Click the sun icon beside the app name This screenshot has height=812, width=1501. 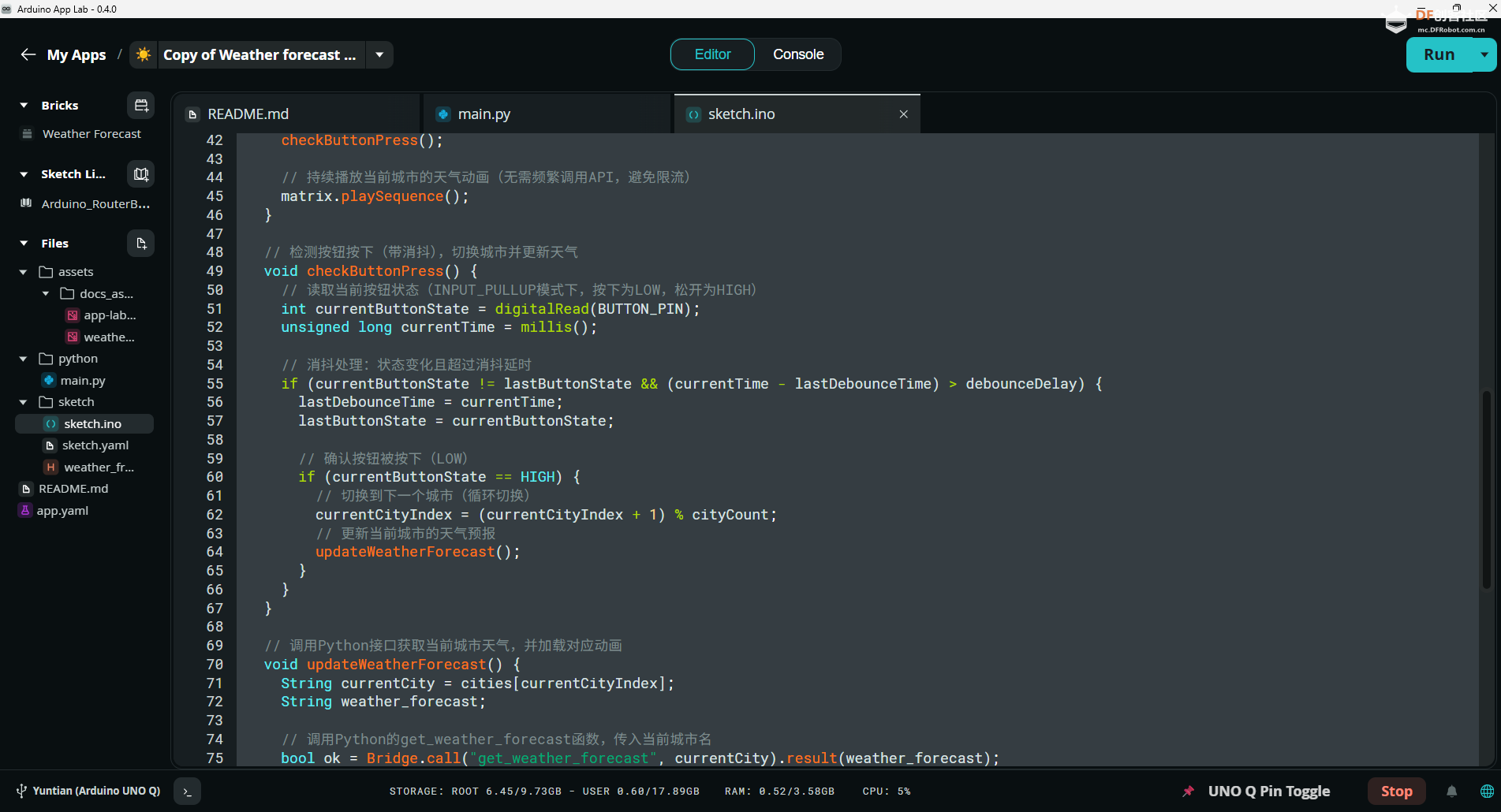(143, 54)
